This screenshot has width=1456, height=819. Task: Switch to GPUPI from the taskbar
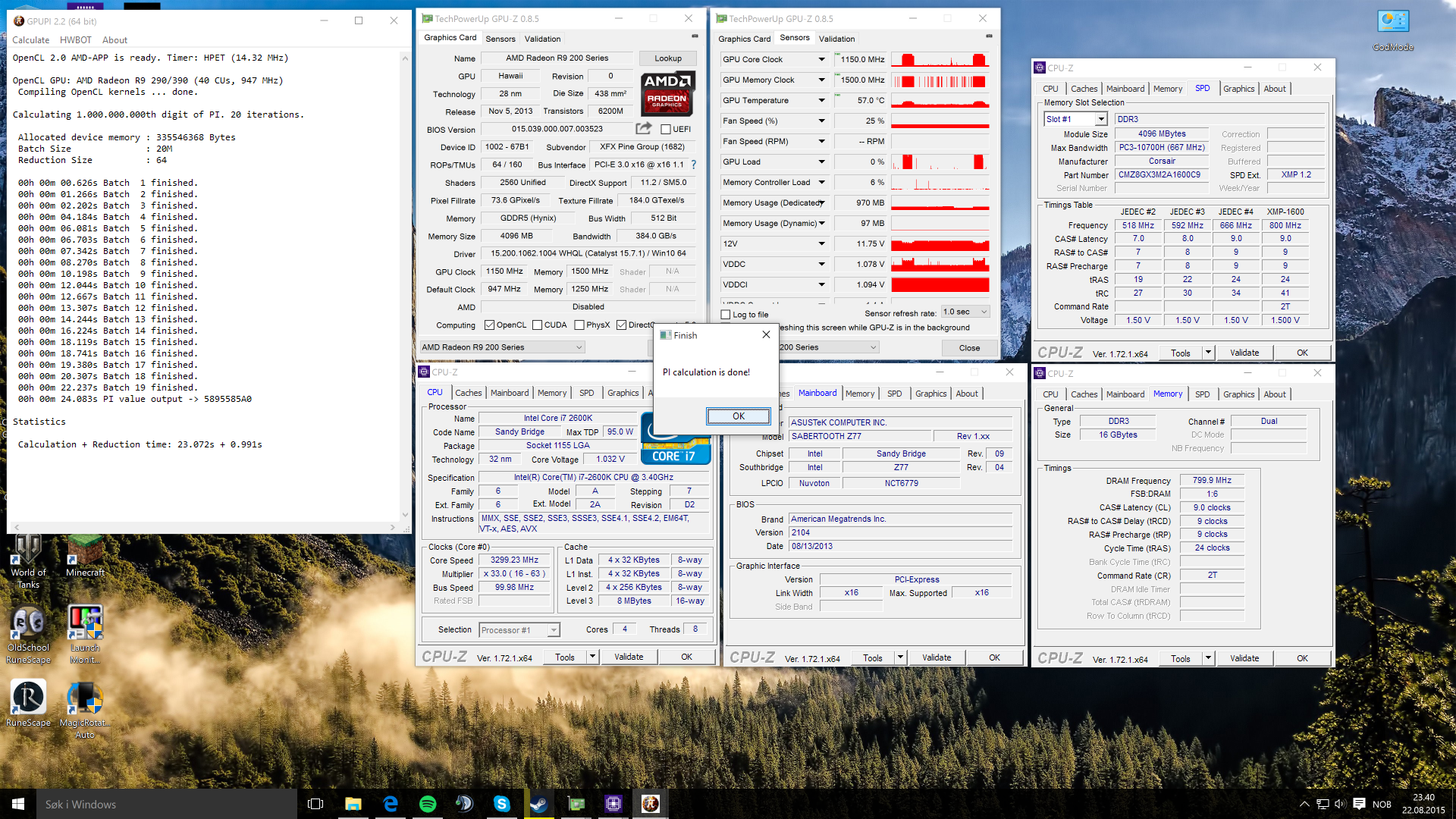pyautogui.click(x=651, y=804)
